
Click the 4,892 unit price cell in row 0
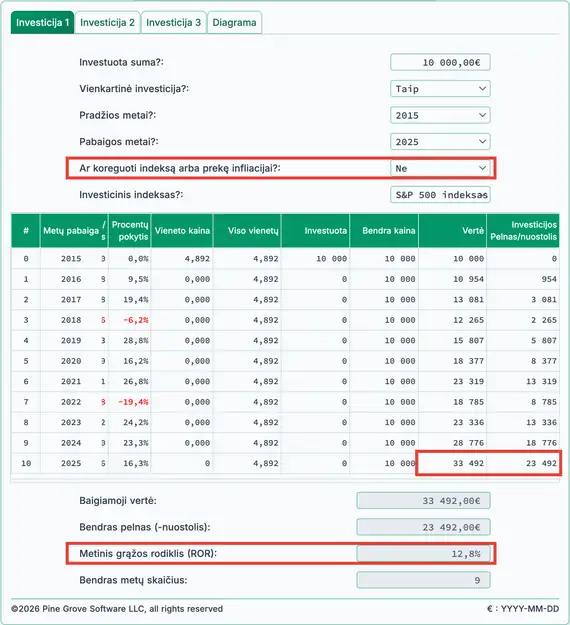tap(182, 259)
